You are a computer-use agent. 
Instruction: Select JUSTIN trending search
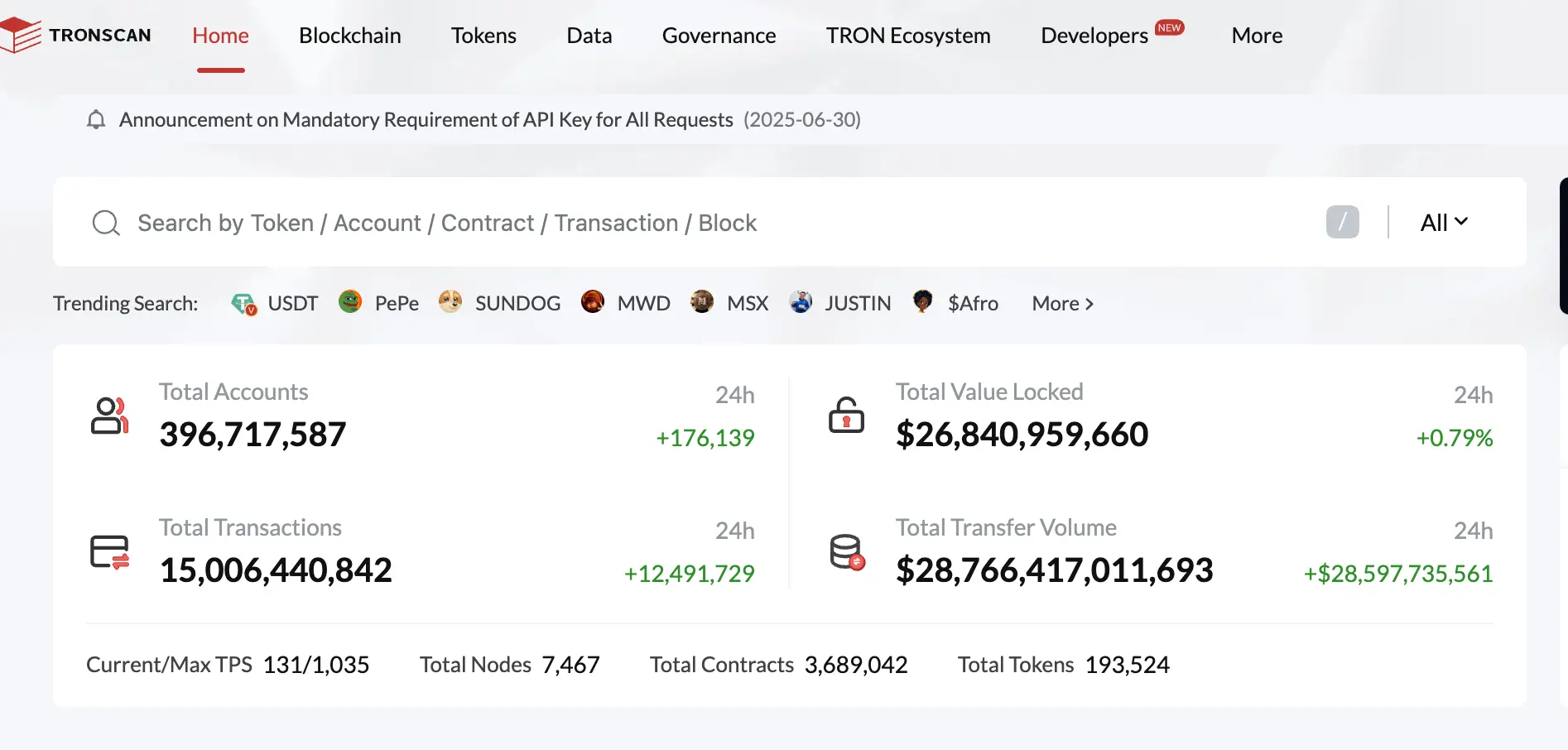click(858, 304)
